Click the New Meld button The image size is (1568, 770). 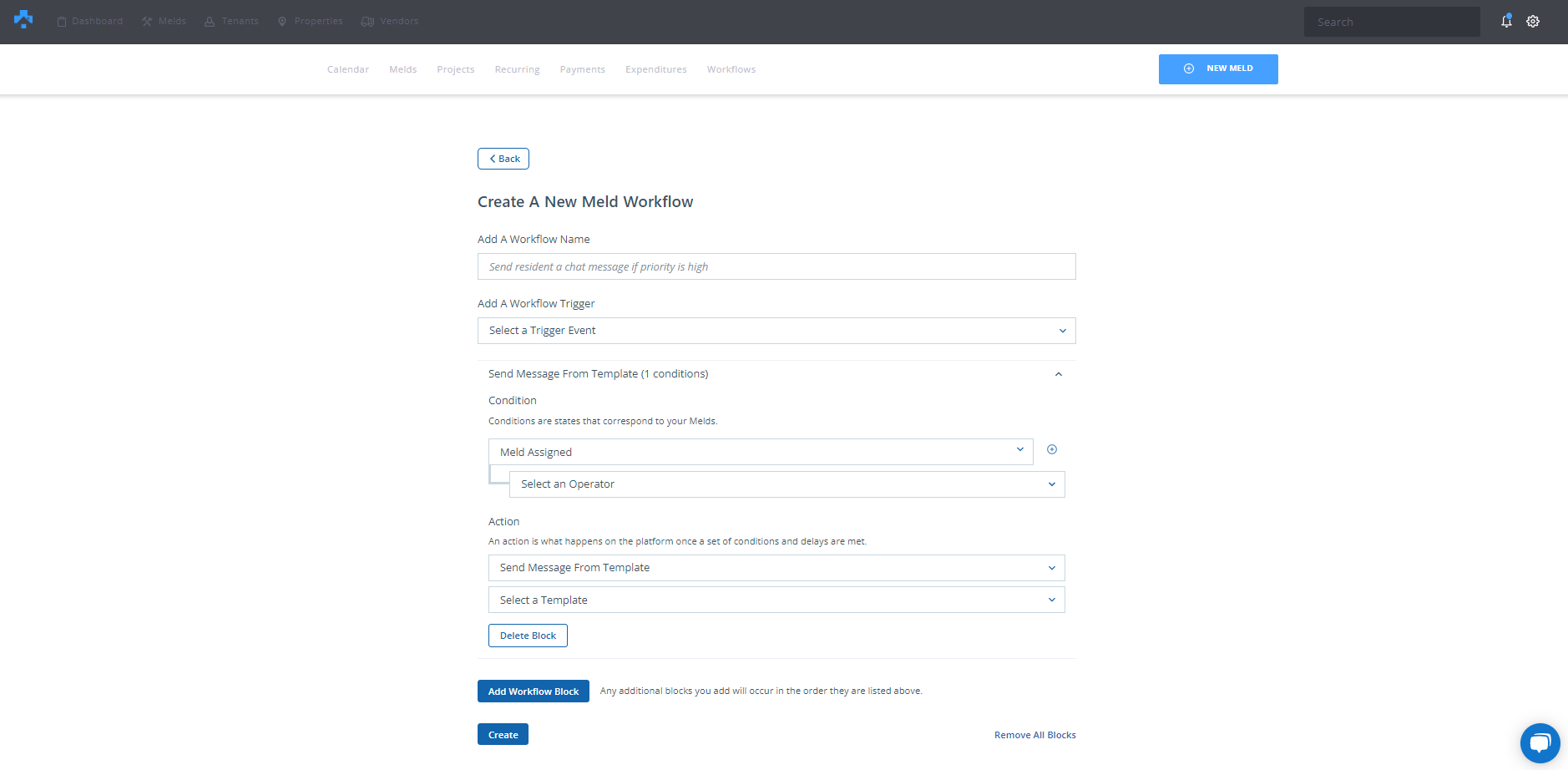(1217, 68)
